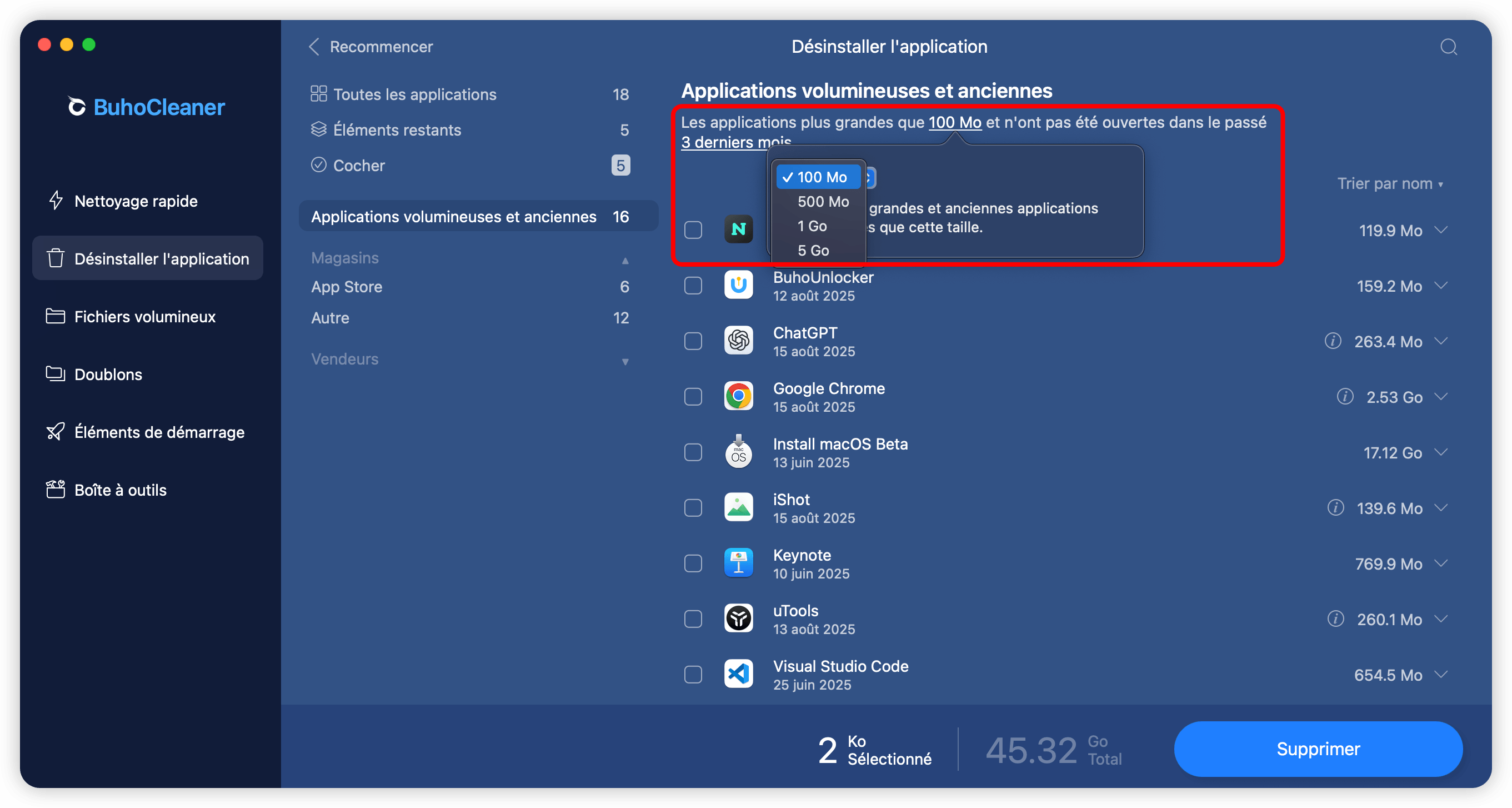Click the toolbox icon for Boîte à outils
This screenshot has height=808, width=1512.
[x=56, y=489]
